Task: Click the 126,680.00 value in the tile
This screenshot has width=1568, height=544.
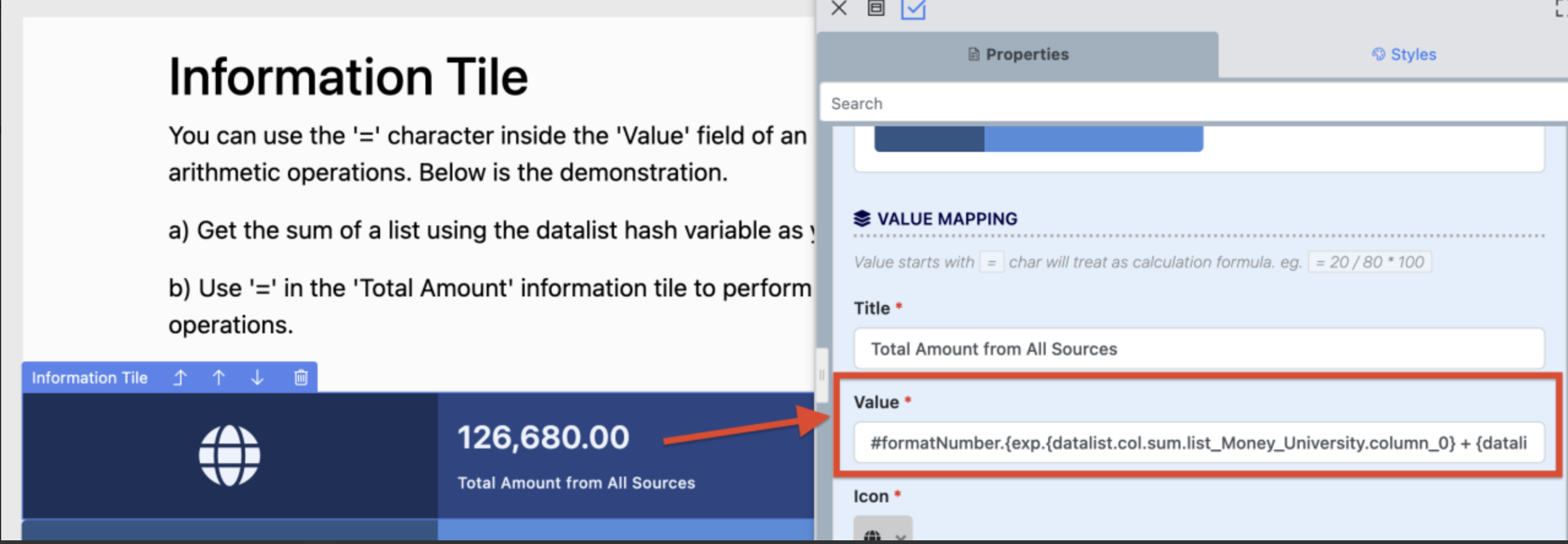Action: pyautogui.click(x=543, y=437)
